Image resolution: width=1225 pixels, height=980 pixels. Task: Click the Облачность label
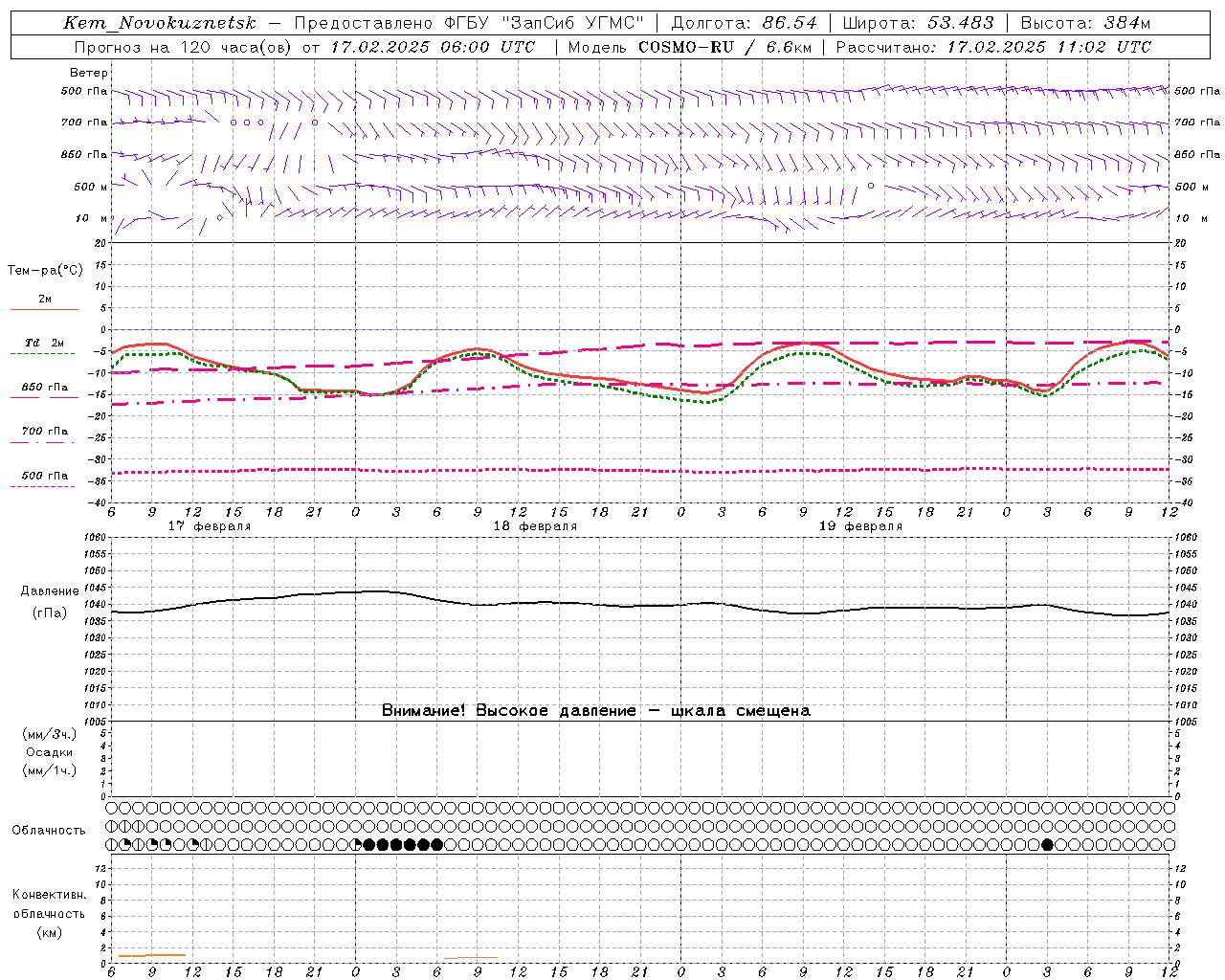49,830
